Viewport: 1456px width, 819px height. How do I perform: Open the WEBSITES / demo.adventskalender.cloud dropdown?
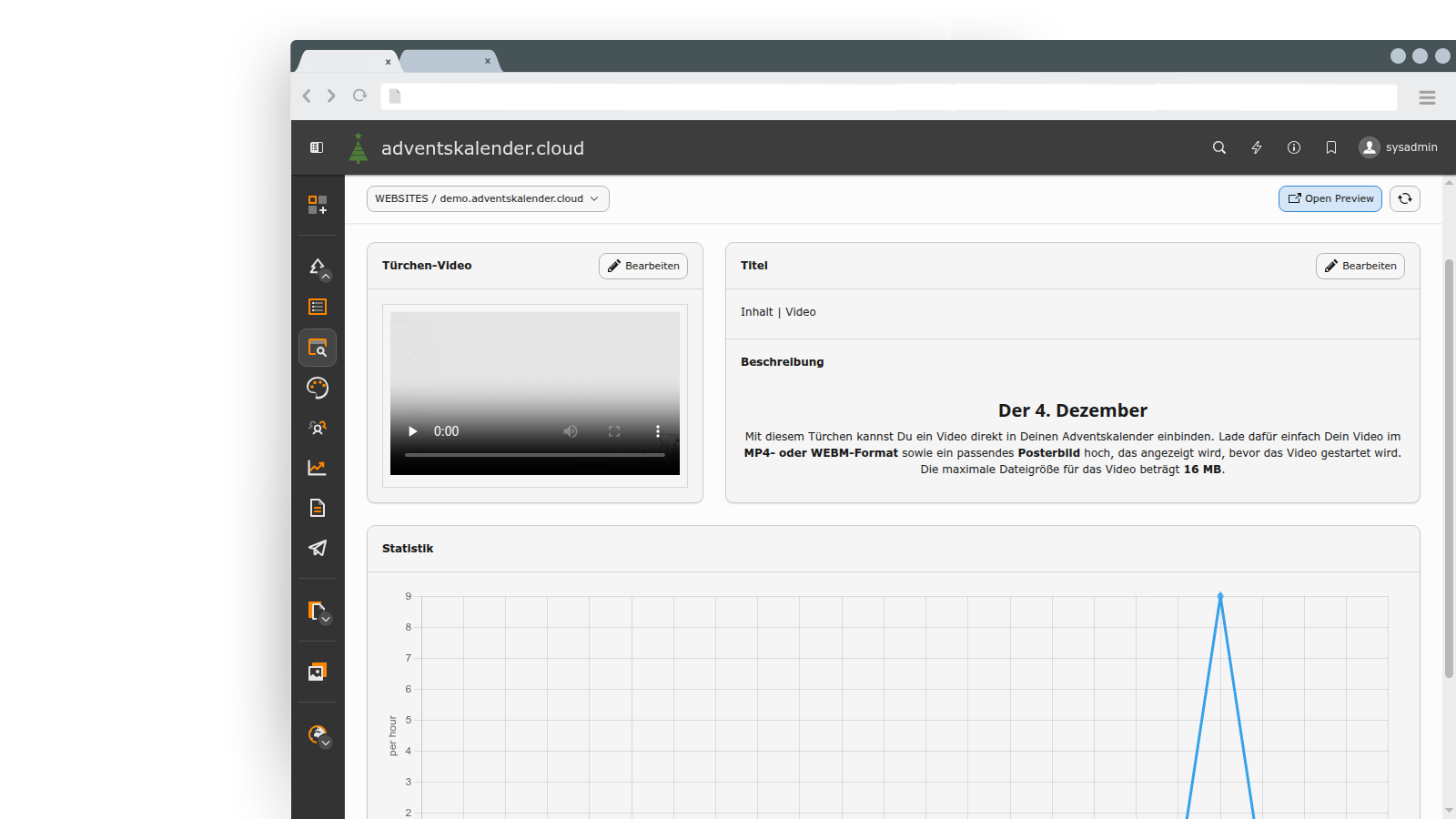pyautogui.click(x=488, y=198)
